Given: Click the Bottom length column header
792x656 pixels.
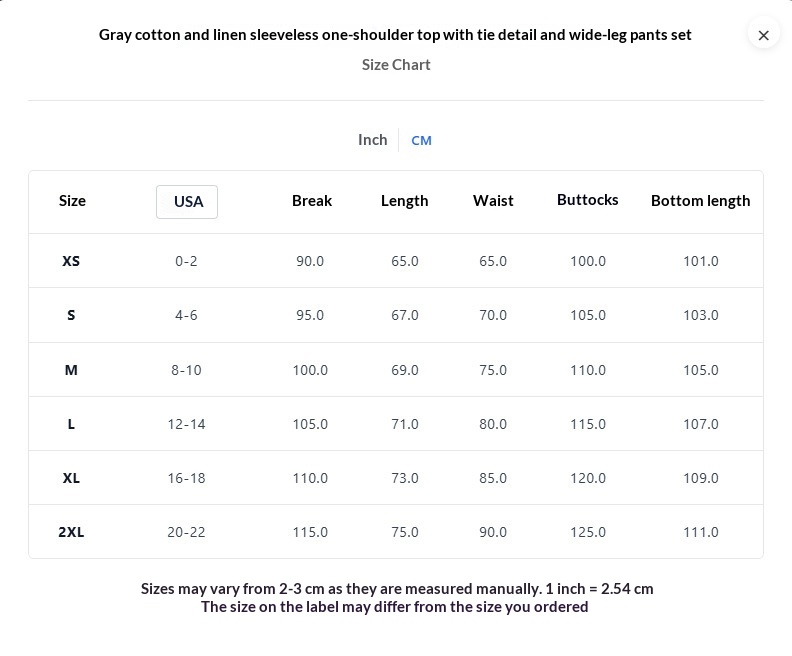Looking at the screenshot, I should click(x=700, y=201).
